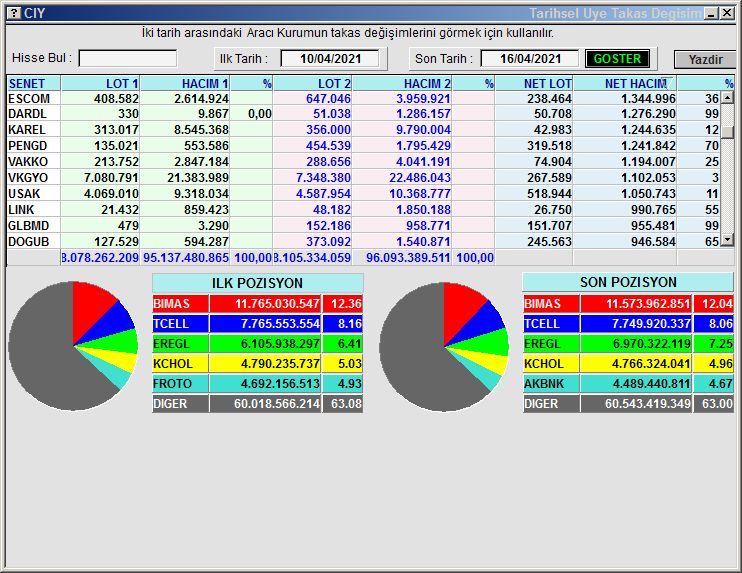Select the LINK row
Screen dimensions: 742x573
[363, 210]
